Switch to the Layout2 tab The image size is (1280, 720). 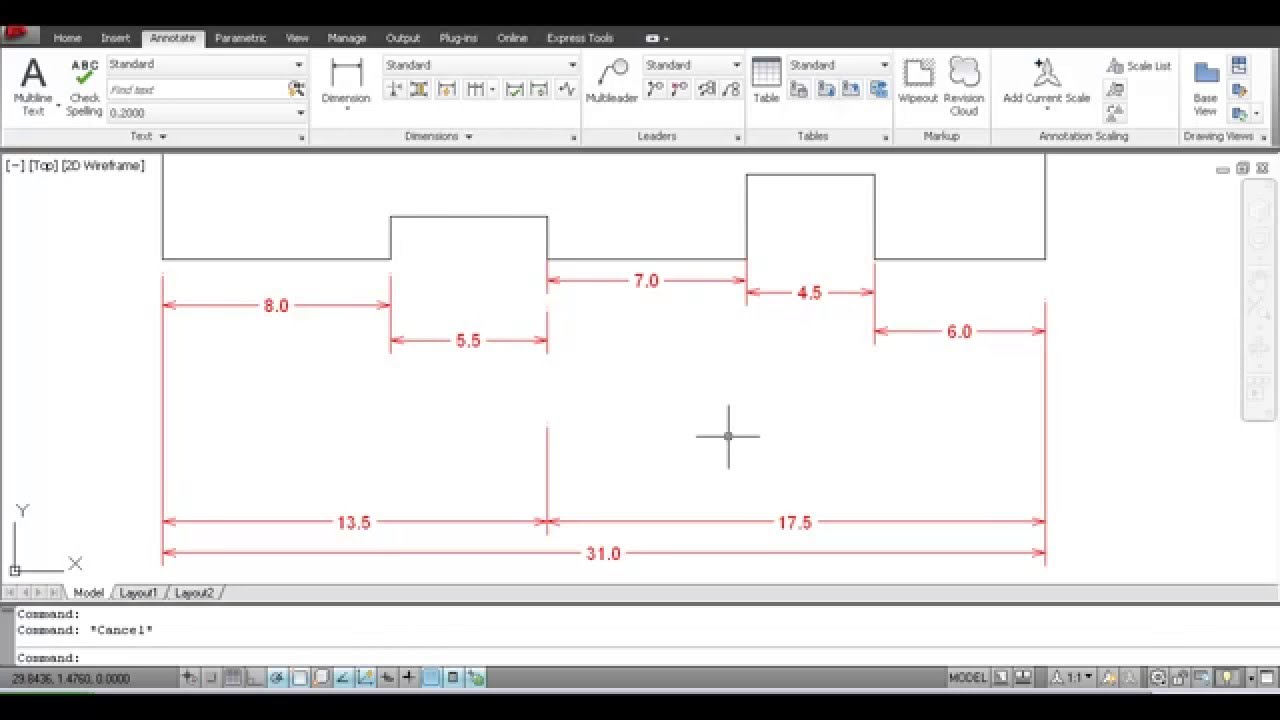(x=194, y=593)
